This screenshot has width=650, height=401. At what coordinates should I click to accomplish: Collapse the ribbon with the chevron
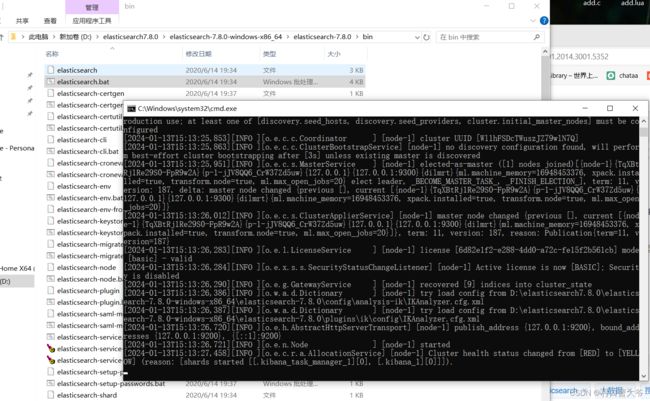click(x=533, y=21)
